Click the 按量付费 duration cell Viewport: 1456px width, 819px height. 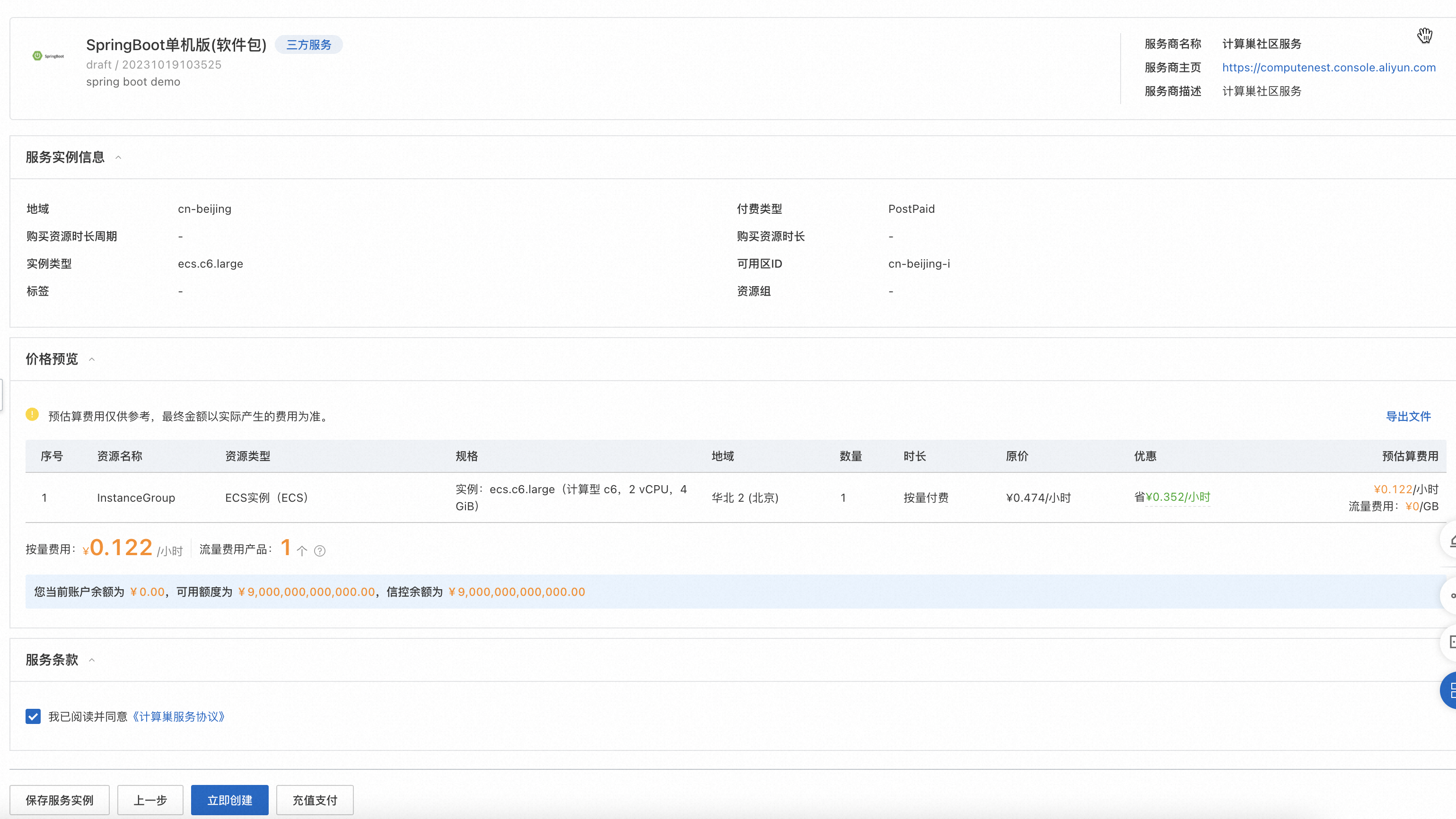coord(926,498)
